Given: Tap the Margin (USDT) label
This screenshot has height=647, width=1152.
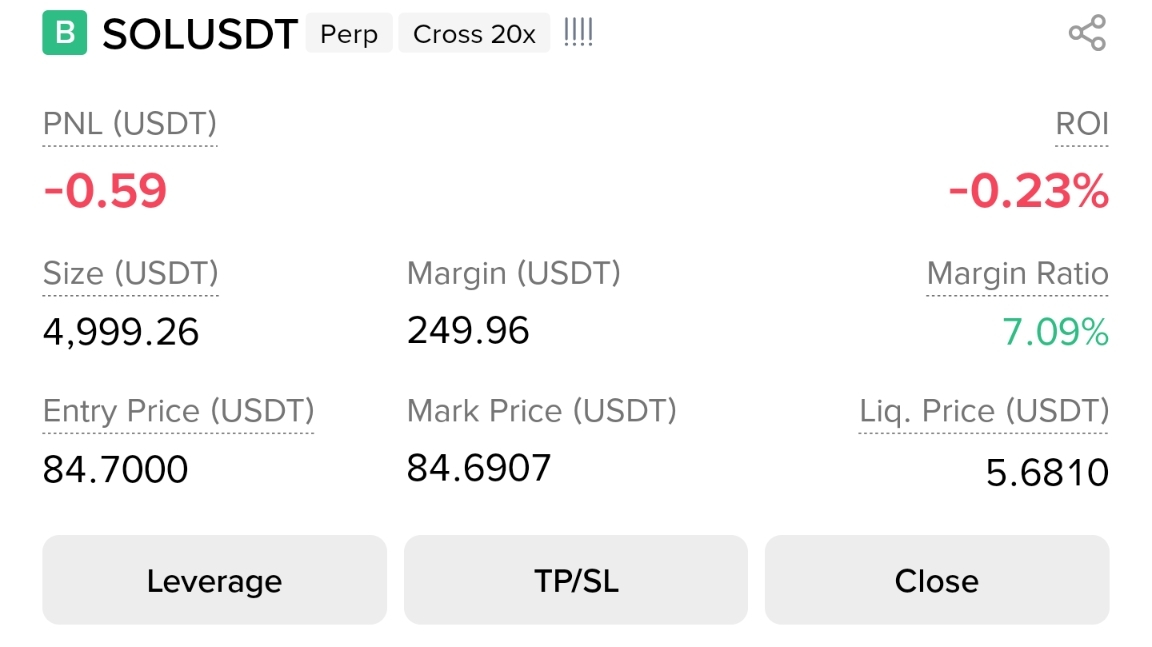Looking at the screenshot, I should 514,274.
